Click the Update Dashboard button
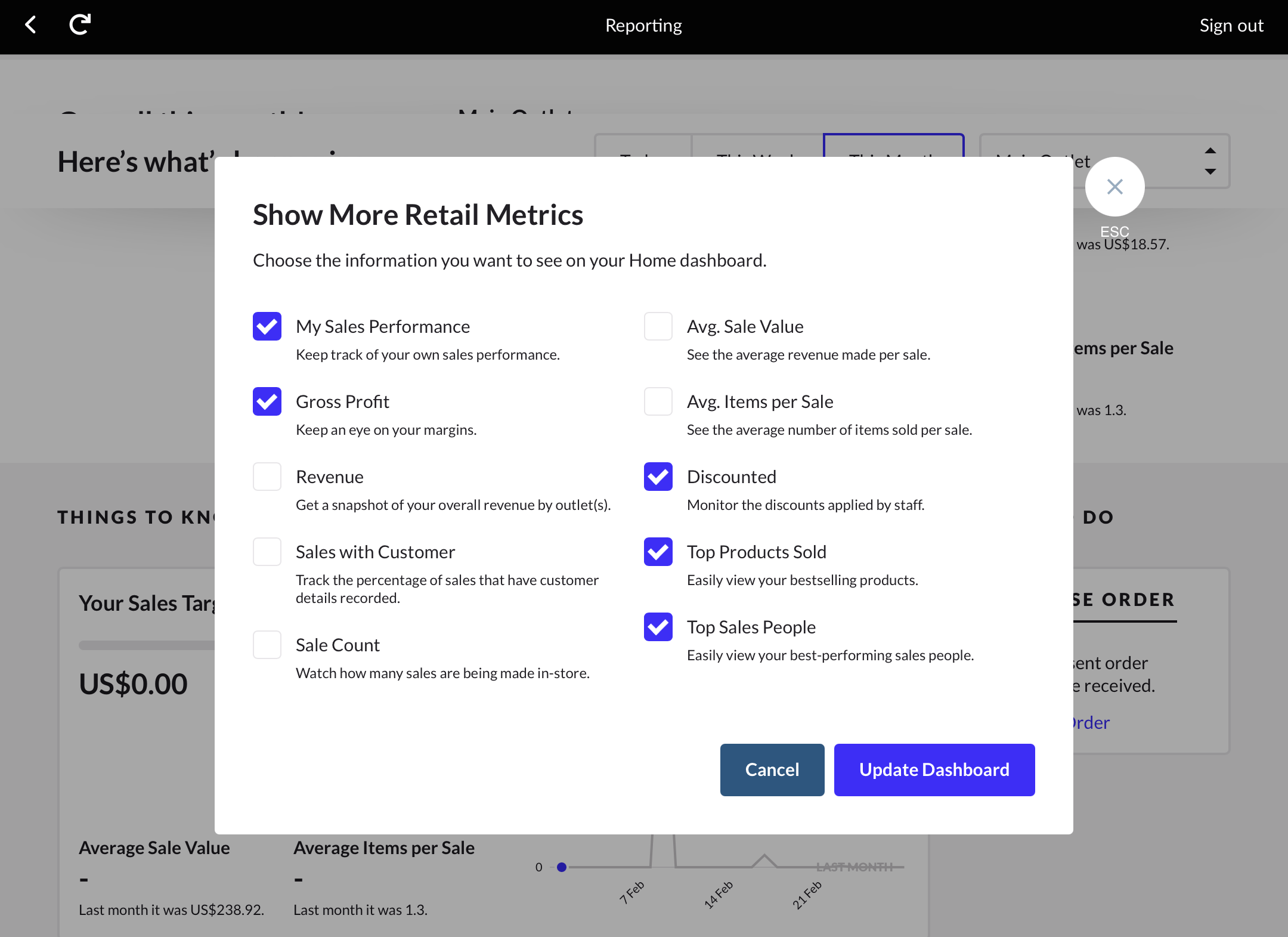 933,769
